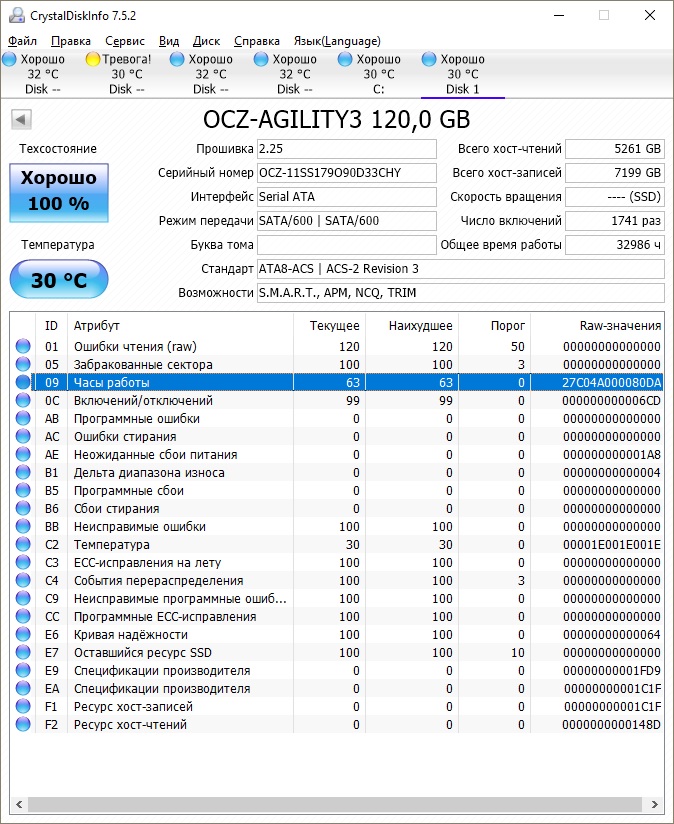Screen dimensions: 674x824
Task: Select the yellow Тревога! disk tab
Action: [x=127, y=74]
